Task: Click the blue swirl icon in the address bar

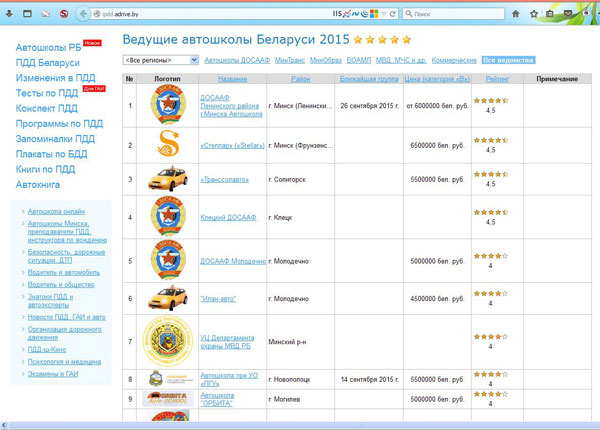Action: point(365,14)
